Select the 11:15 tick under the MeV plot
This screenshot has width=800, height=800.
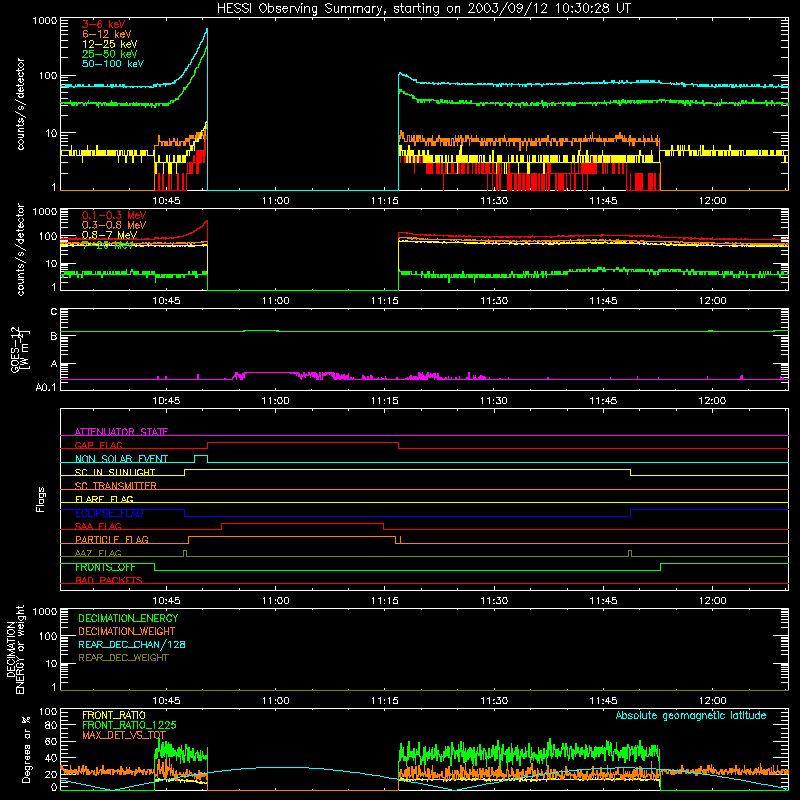385,301
